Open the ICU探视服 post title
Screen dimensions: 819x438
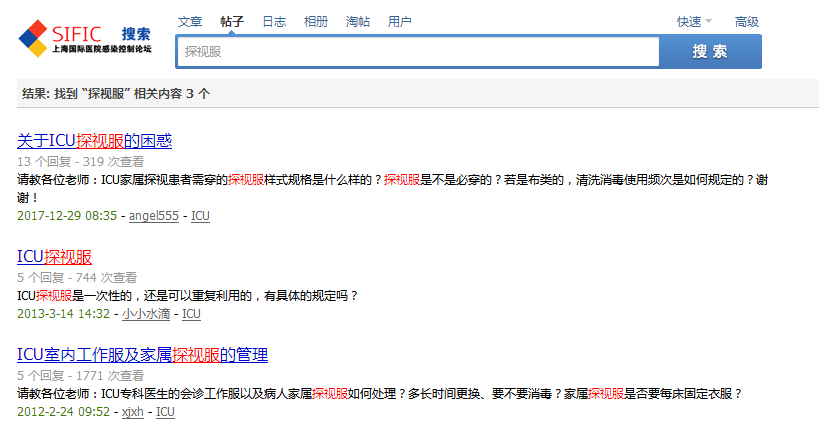click(x=54, y=257)
